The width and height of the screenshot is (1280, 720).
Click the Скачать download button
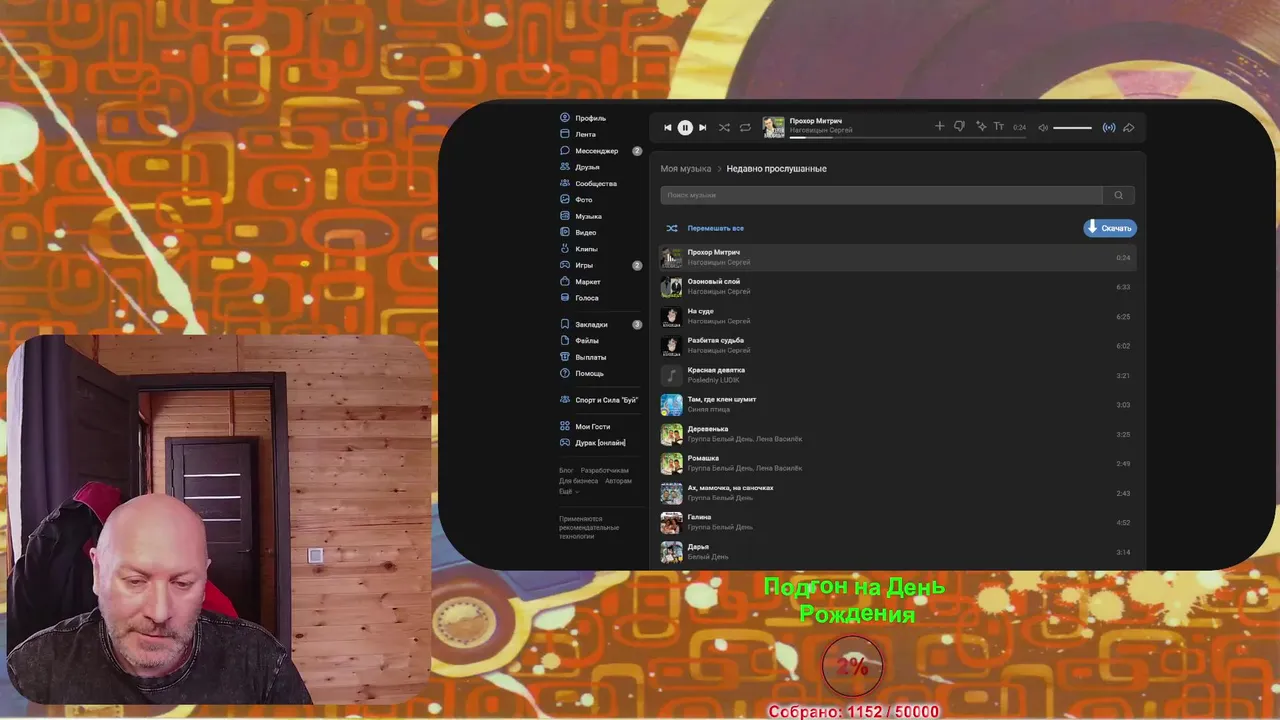coord(1110,228)
